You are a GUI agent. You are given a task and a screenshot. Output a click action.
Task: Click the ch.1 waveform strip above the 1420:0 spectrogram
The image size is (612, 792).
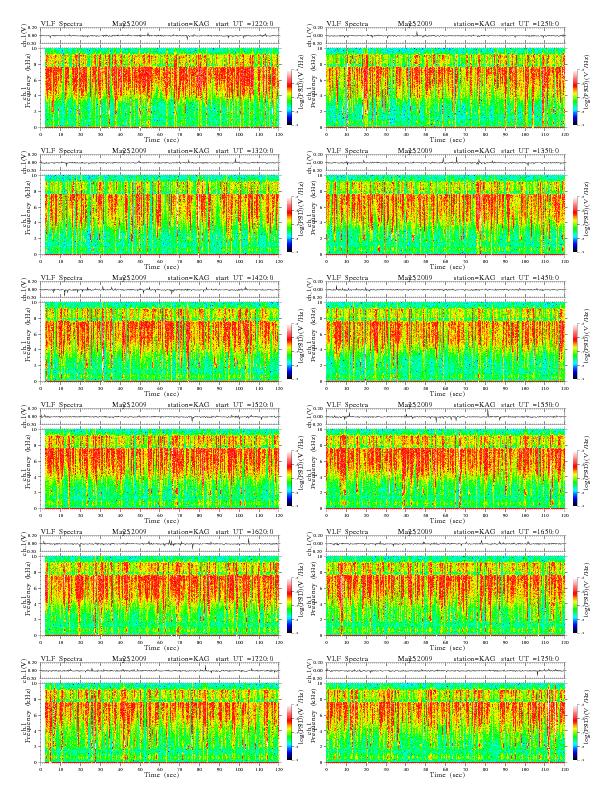click(160, 290)
